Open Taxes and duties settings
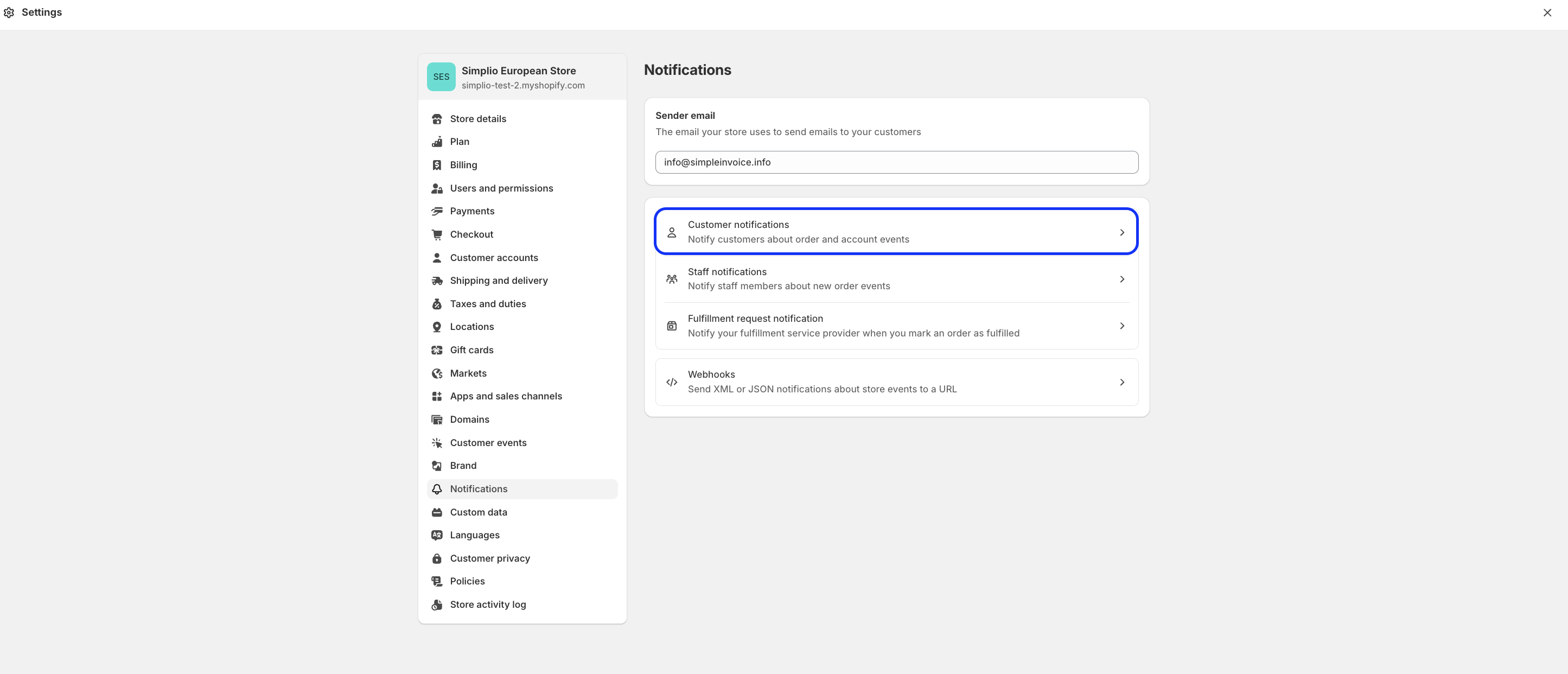Image resolution: width=1568 pixels, height=674 pixels. coord(488,304)
